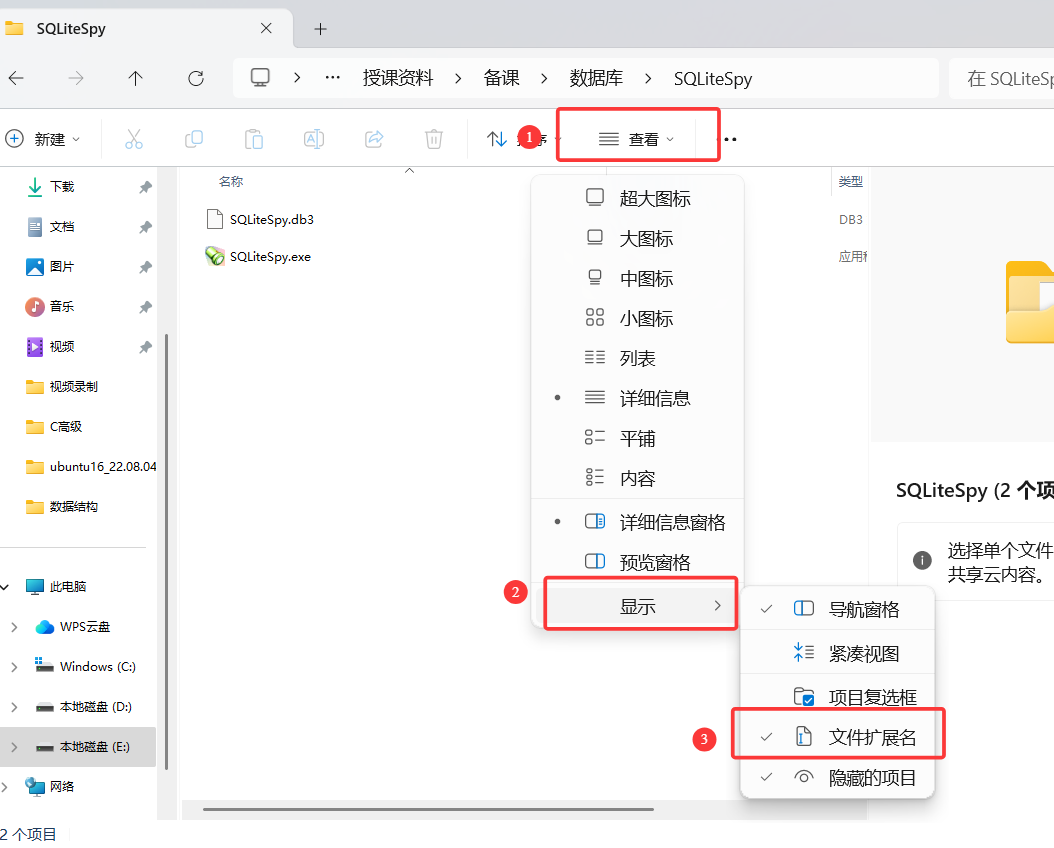Viewport: 1054px width, 848px height.
Task: Toggle the 导航窗格 option
Action: 838,609
